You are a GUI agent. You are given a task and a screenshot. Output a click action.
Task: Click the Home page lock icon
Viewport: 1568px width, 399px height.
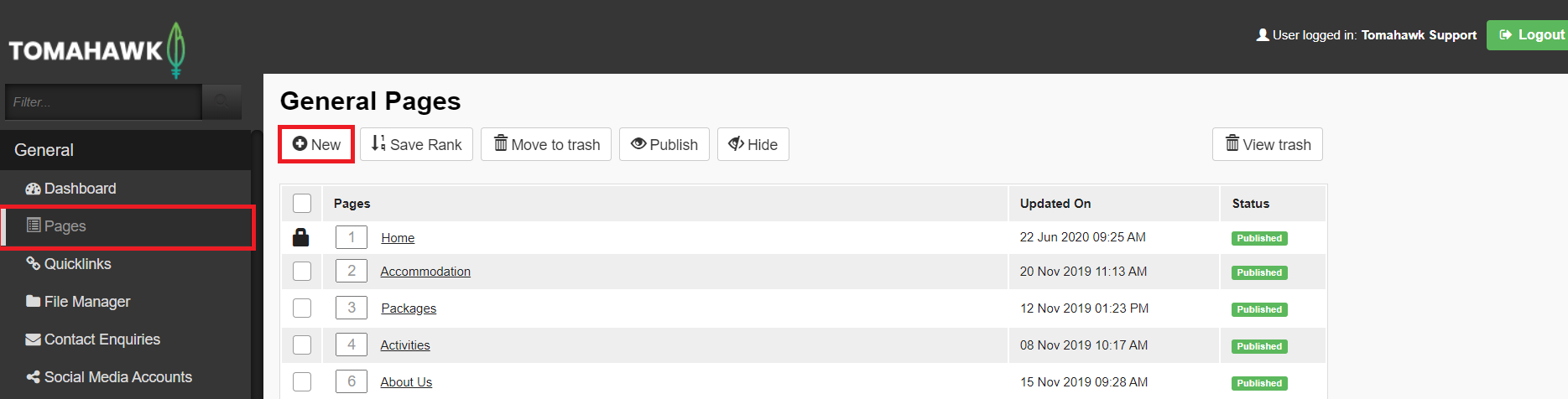(x=301, y=237)
